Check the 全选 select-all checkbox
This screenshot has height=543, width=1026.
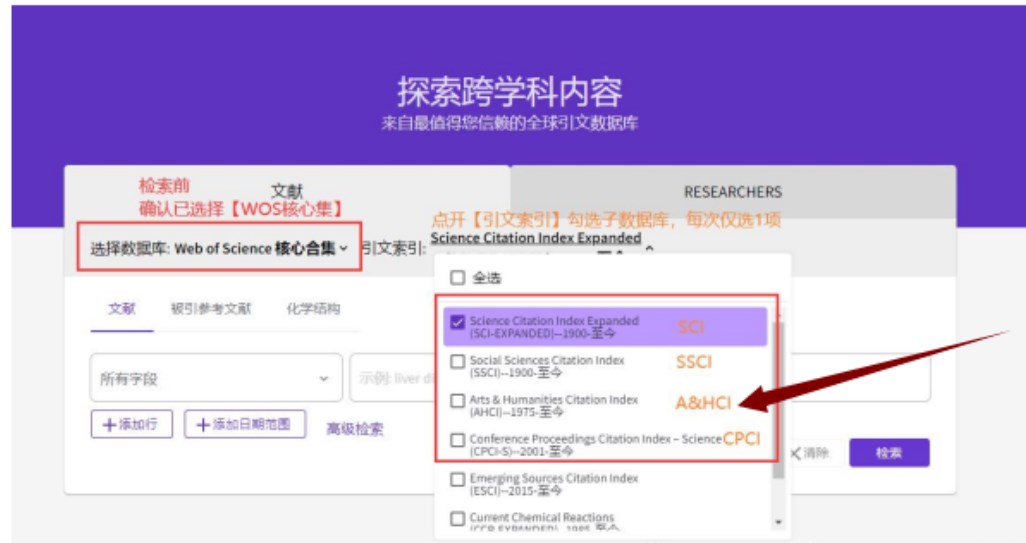pyautogui.click(x=458, y=278)
